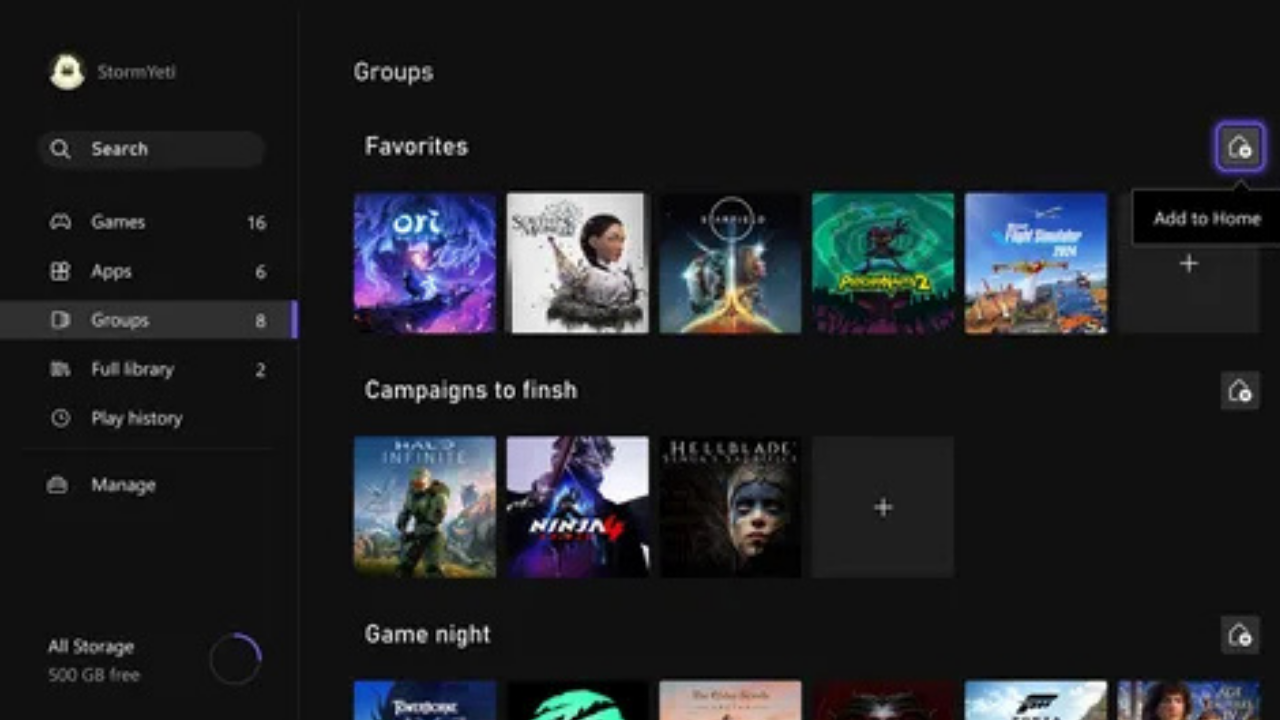Viewport: 1280px width, 720px height.
Task: Click the storage progress ring
Action: point(236,658)
